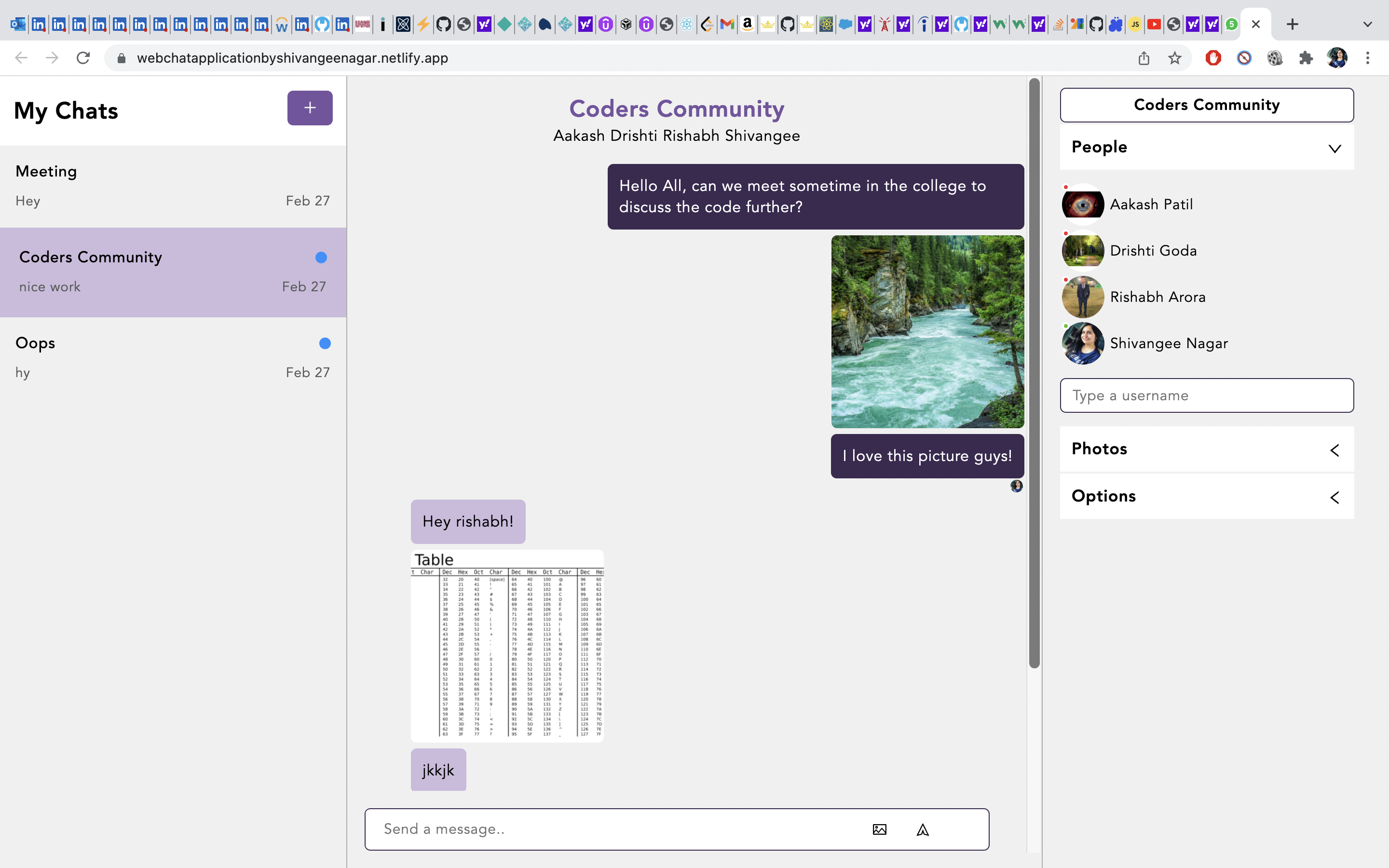Click the send message paper-plane icon

(x=922, y=829)
